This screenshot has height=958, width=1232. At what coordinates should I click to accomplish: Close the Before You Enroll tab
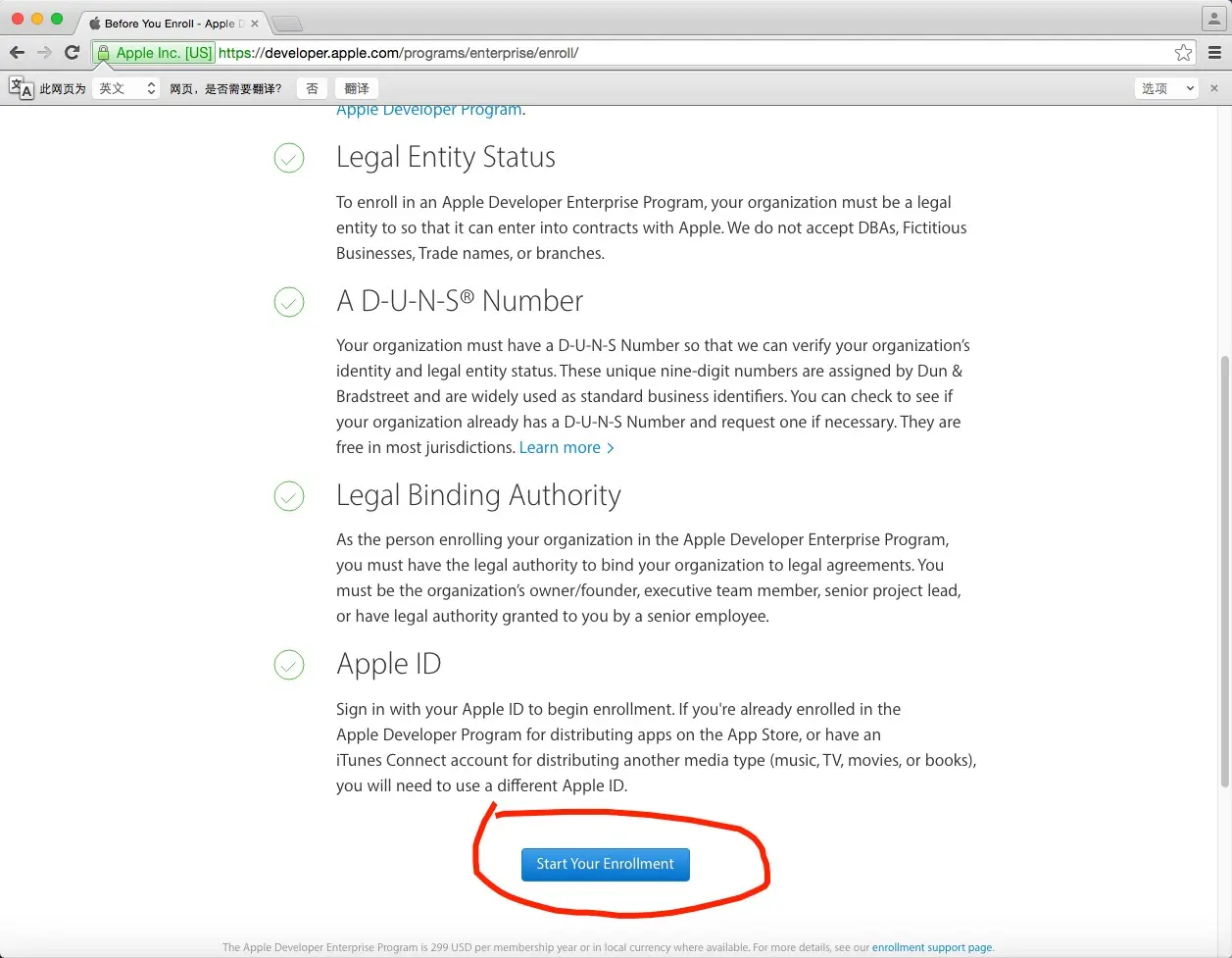pos(255,24)
